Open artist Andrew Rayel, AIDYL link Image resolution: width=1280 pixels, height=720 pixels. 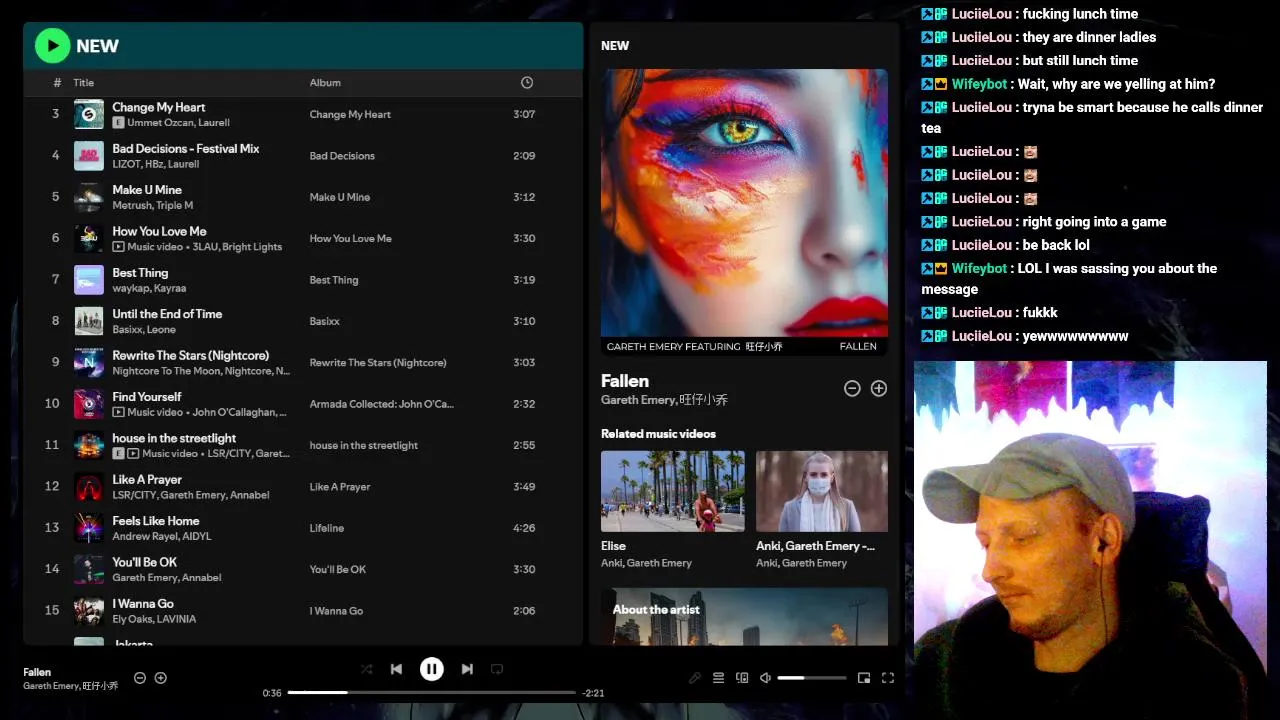(162, 537)
